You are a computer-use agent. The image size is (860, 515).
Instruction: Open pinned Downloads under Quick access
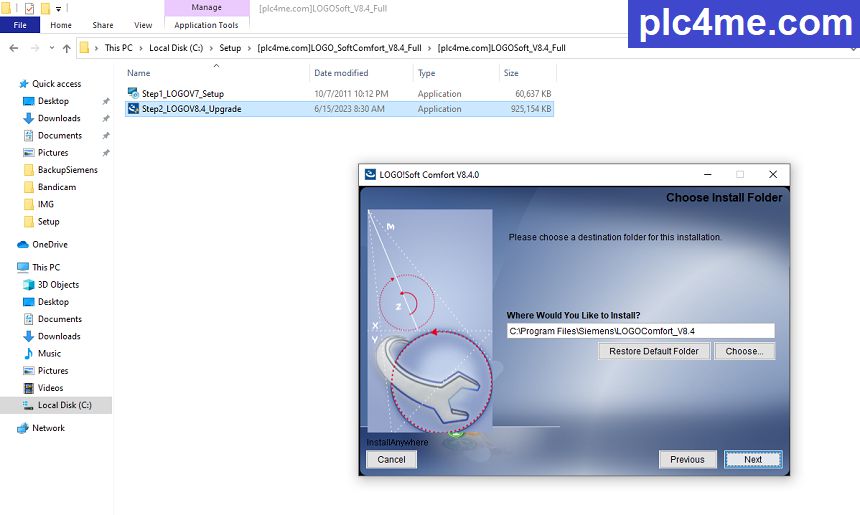pos(59,118)
